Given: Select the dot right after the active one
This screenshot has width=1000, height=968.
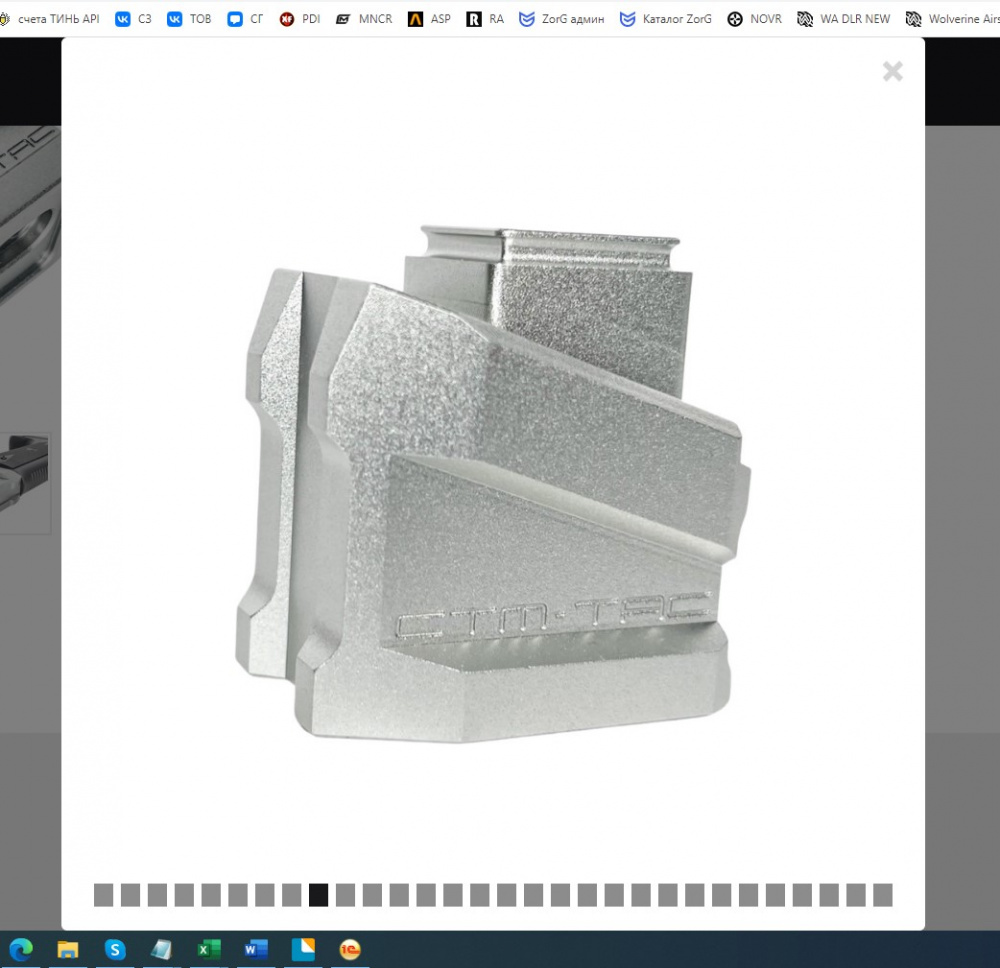Looking at the screenshot, I should tap(345, 895).
